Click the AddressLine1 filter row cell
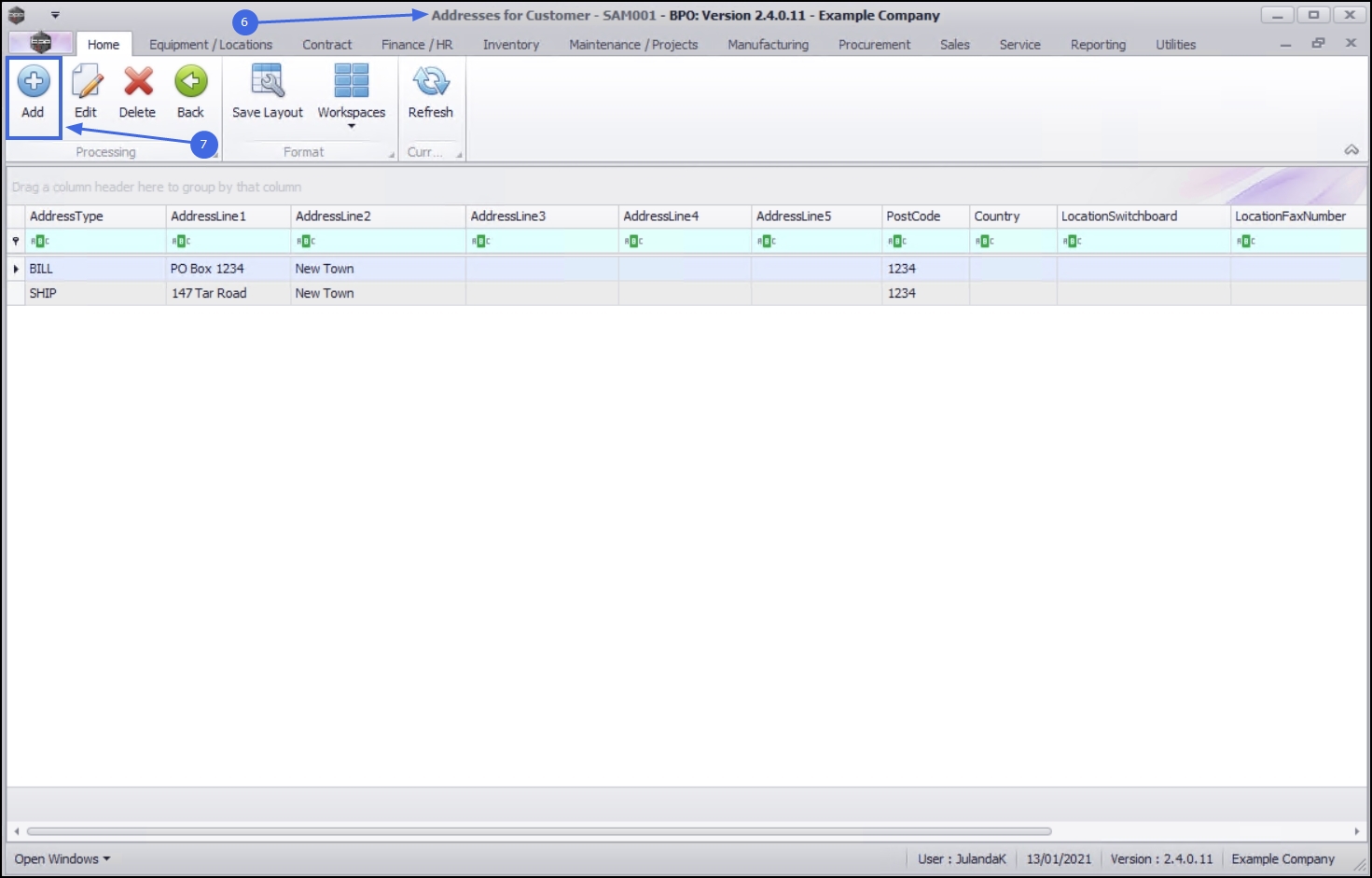Screen dimensions: 1372x878 click(x=229, y=241)
